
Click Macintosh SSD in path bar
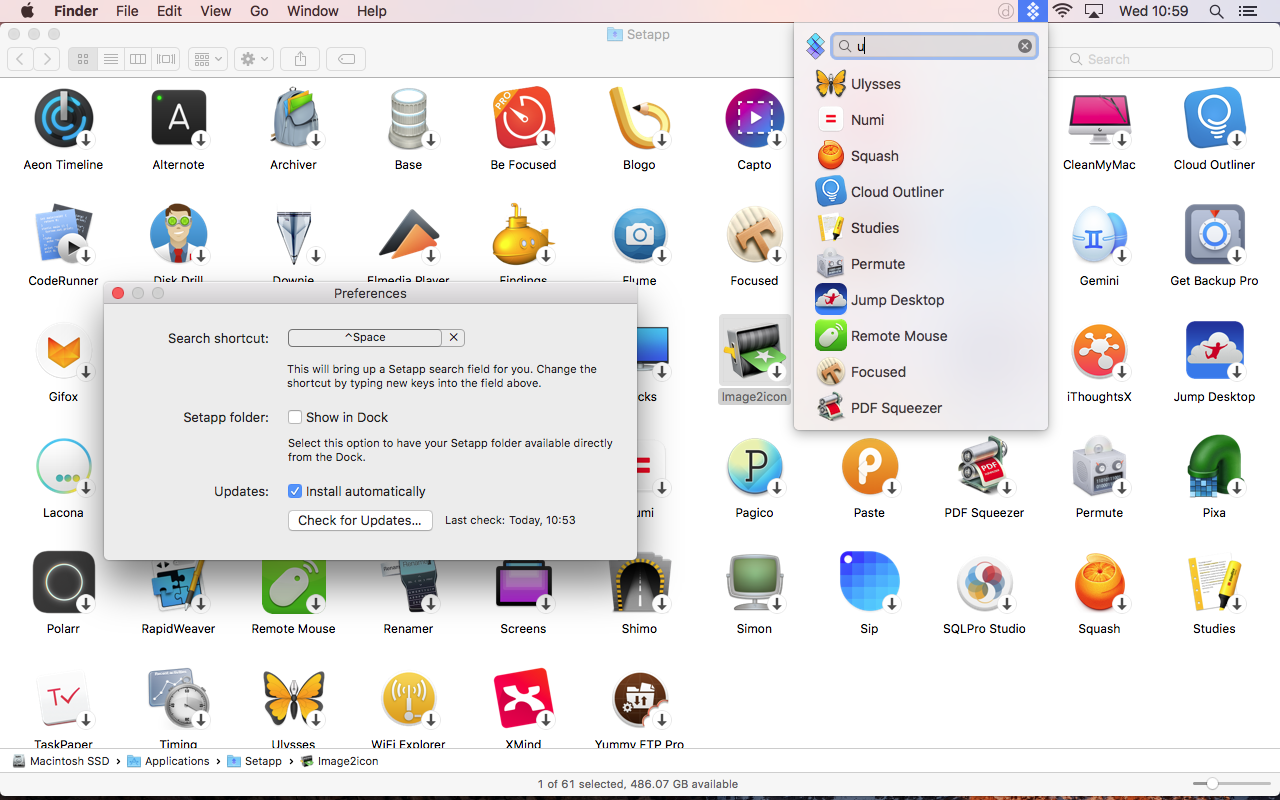pyautogui.click(x=60, y=761)
